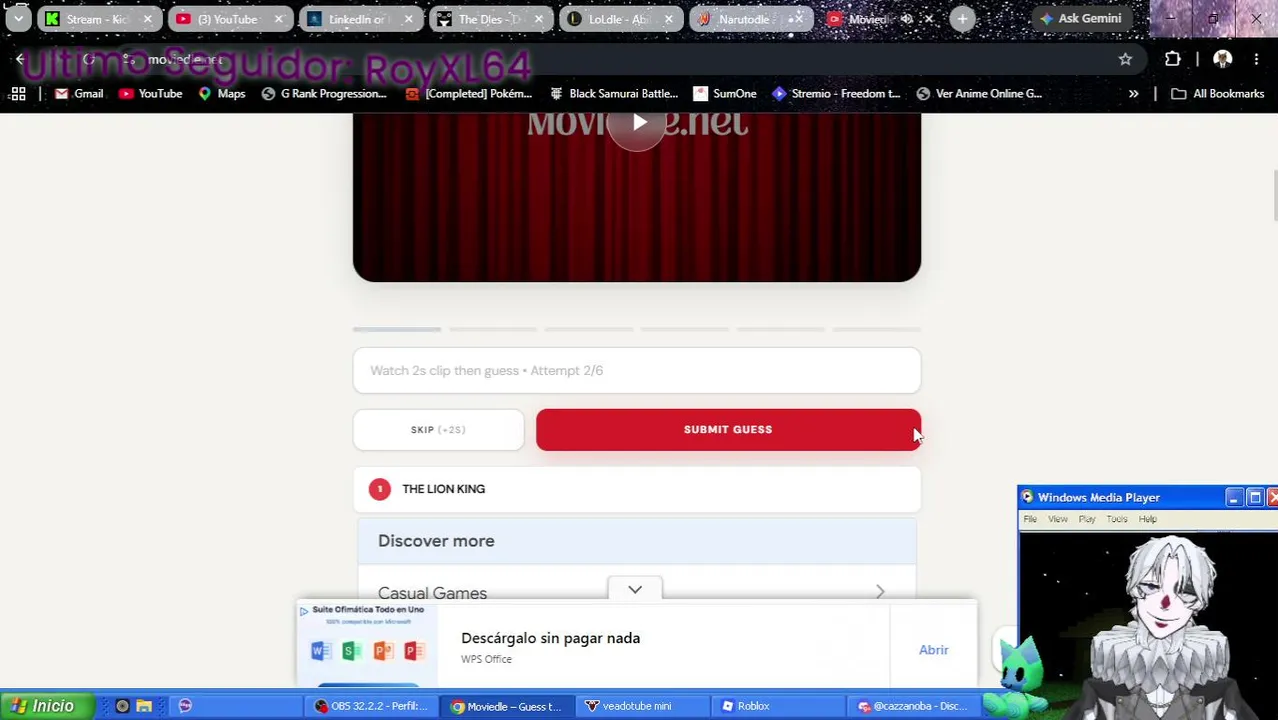Click the pink circular quick-launch icon

pos(185,706)
